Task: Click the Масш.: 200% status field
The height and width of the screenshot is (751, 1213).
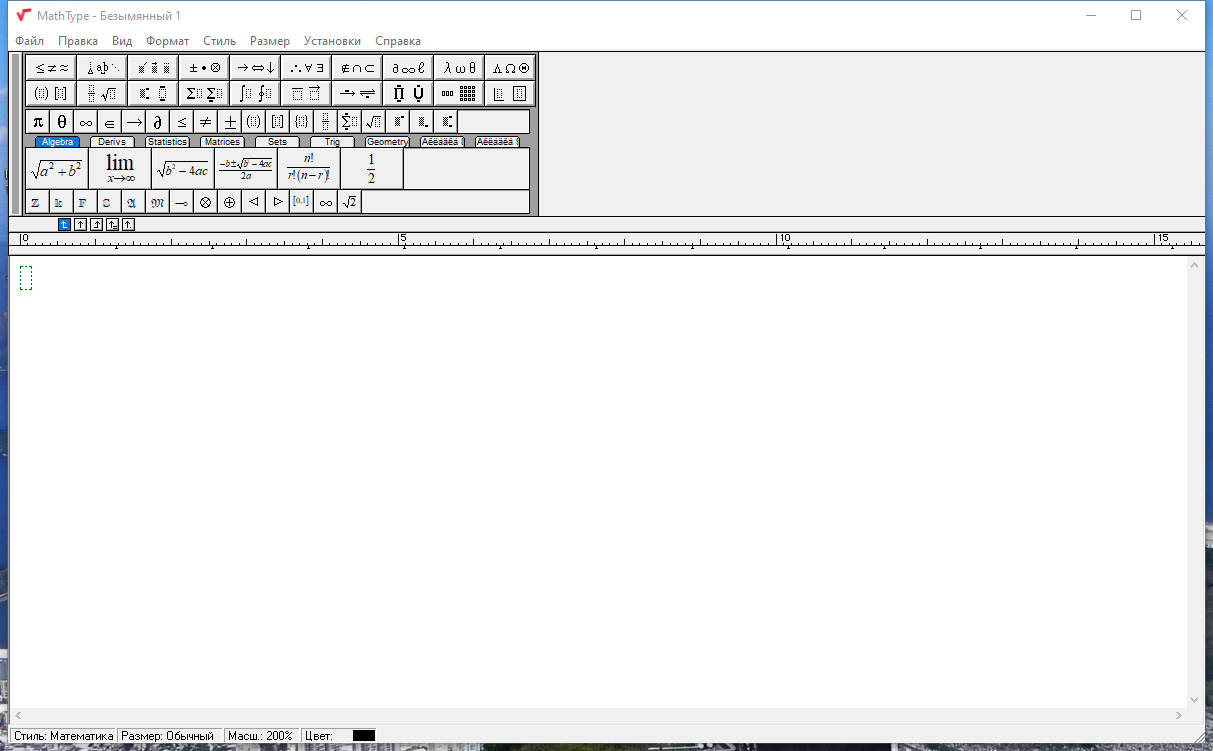Action: [x=260, y=736]
